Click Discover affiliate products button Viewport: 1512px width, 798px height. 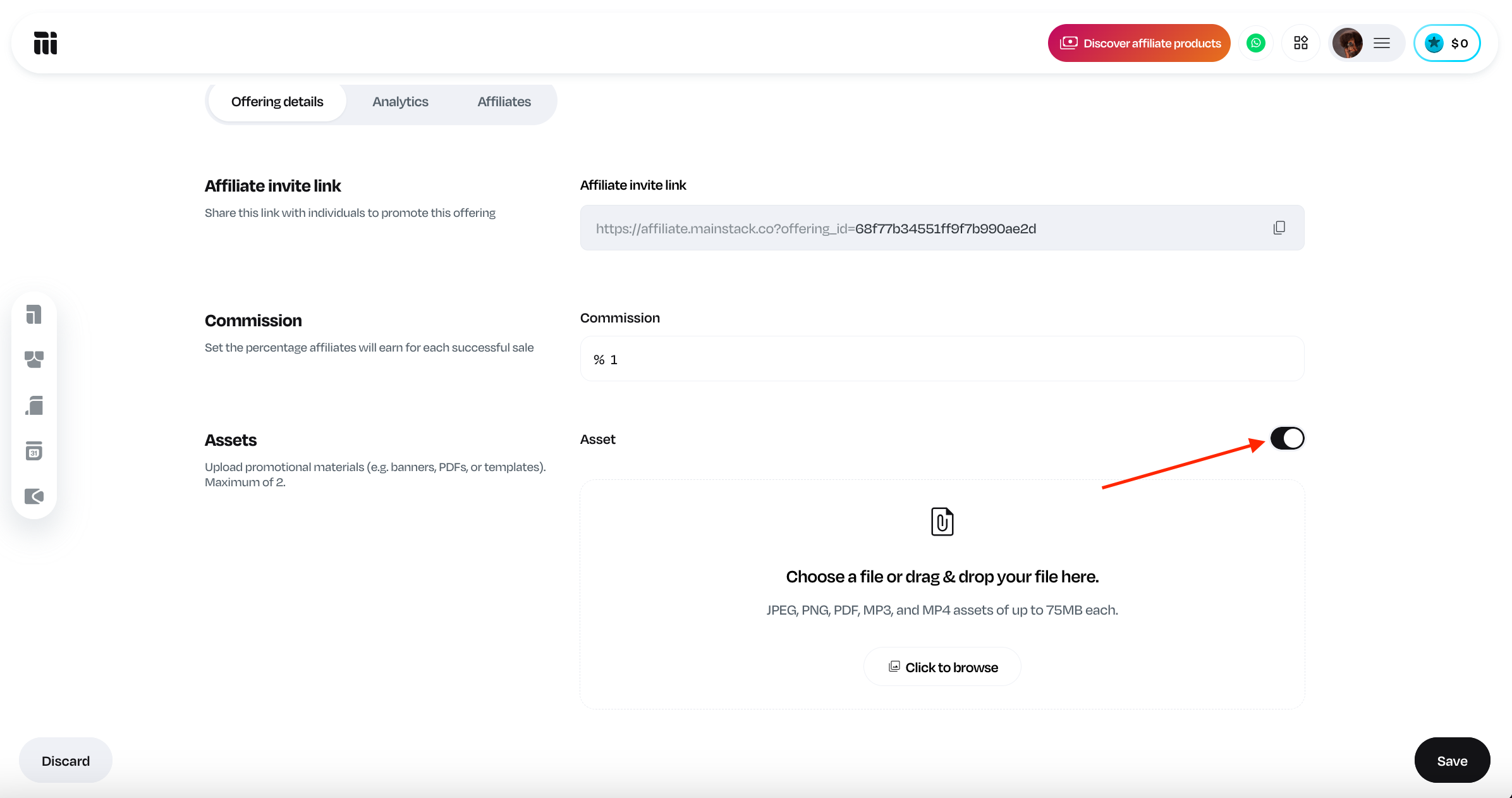pyautogui.click(x=1139, y=43)
